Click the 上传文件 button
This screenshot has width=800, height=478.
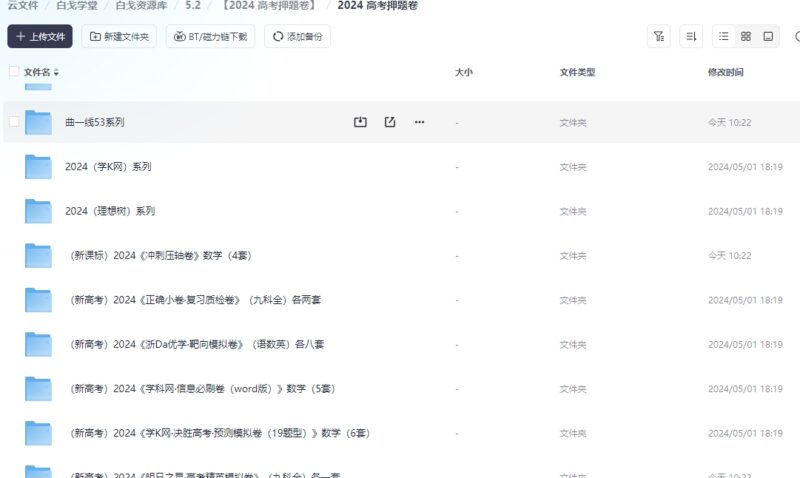pos(40,36)
